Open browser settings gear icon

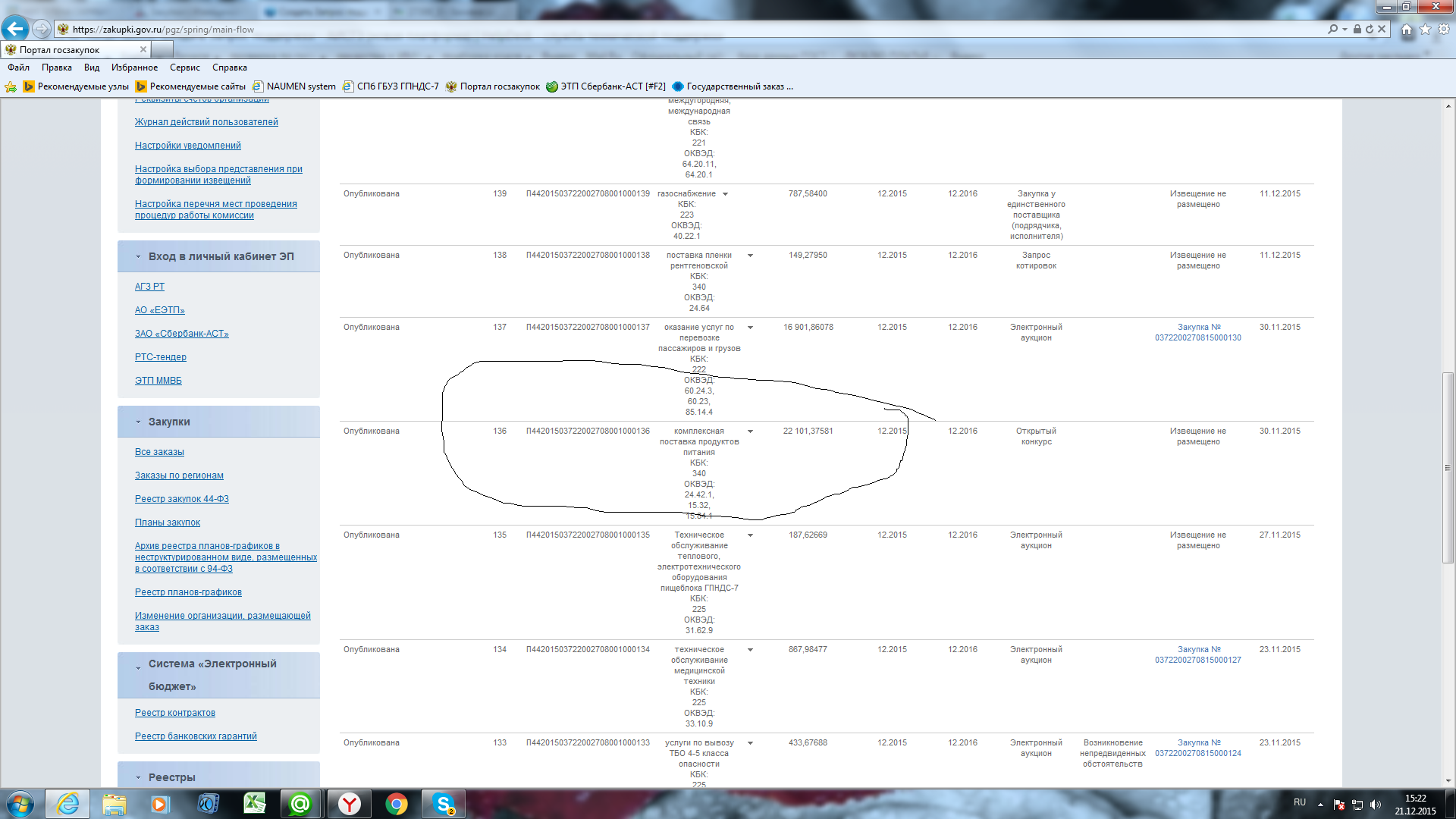pos(1444,30)
